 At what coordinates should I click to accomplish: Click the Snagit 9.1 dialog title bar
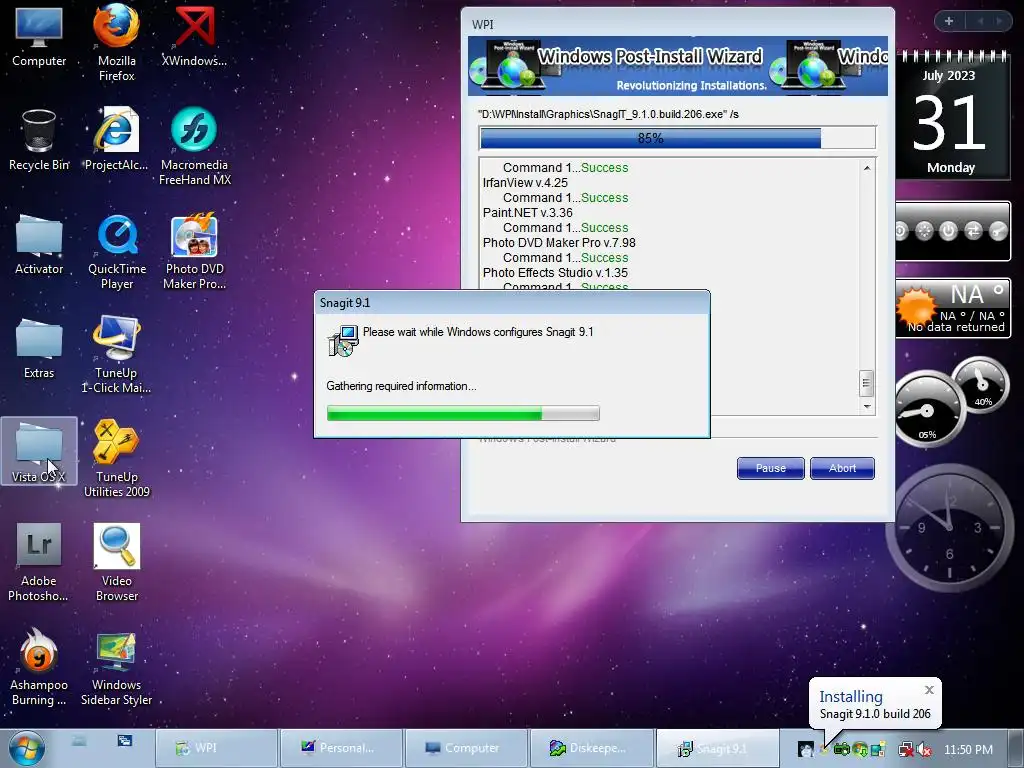[x=512, y=302]
